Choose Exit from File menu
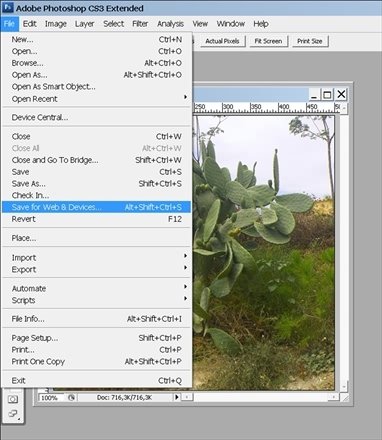Screen dimensions: 382x440 point(97,380)
